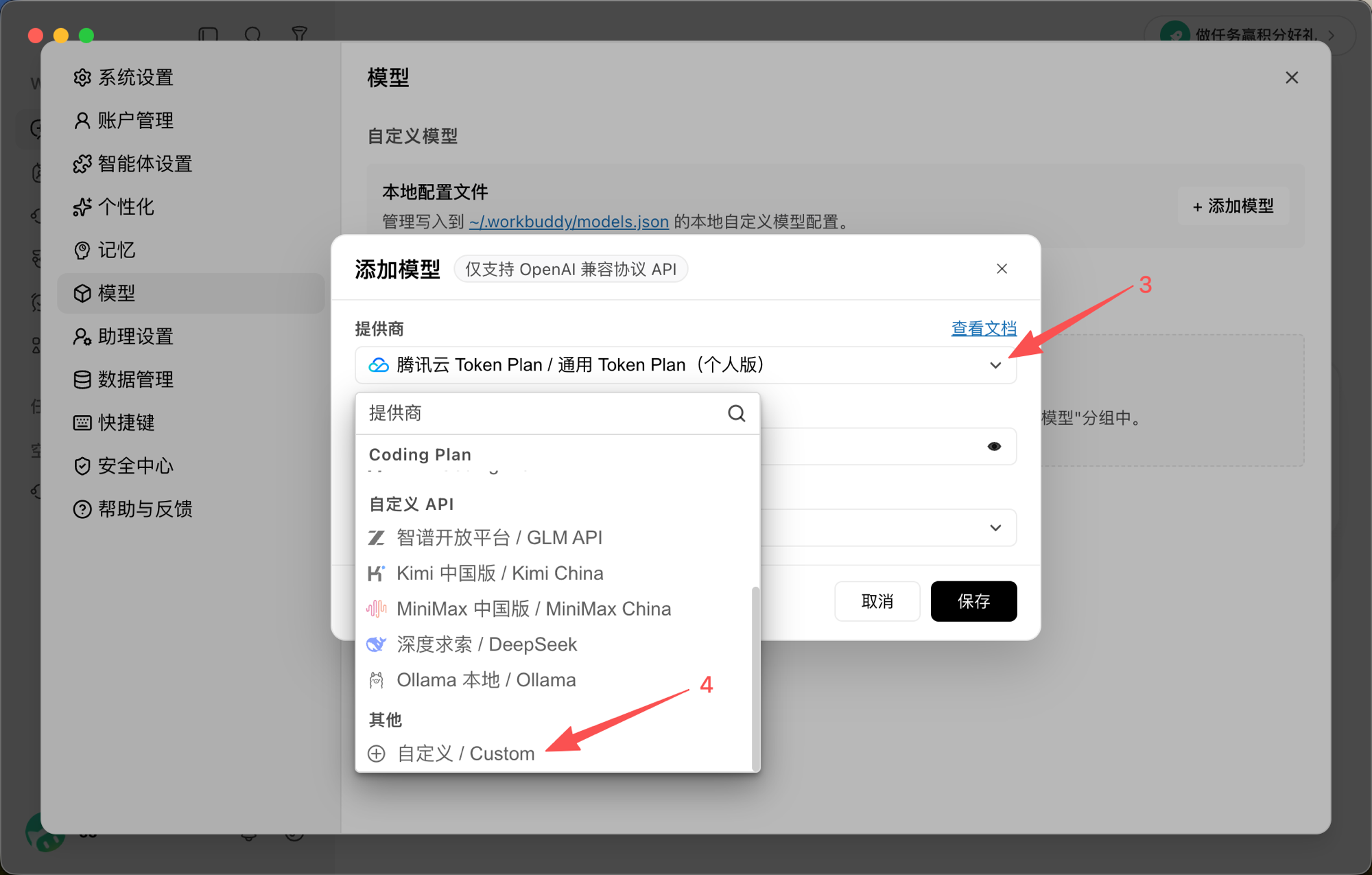Image resolution: width=1372 pixels, height=875 pixels.
Task: Click the search icon in title bar
Action: pos(253,34)
